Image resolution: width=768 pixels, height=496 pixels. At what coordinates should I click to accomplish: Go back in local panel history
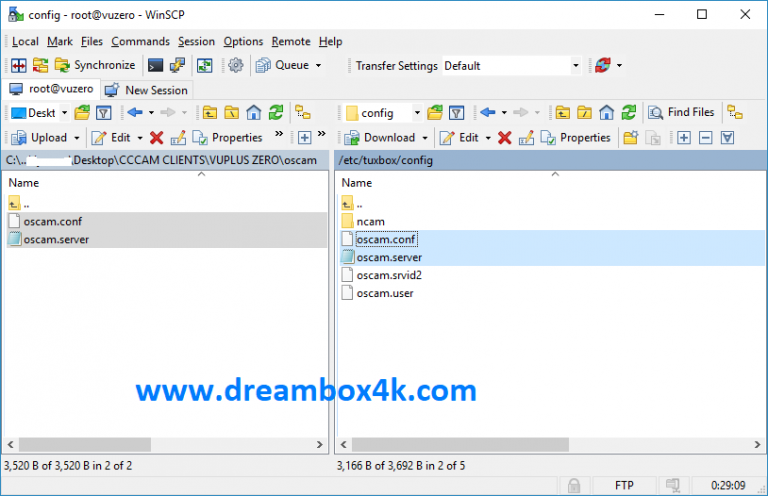tap(135, 113)
